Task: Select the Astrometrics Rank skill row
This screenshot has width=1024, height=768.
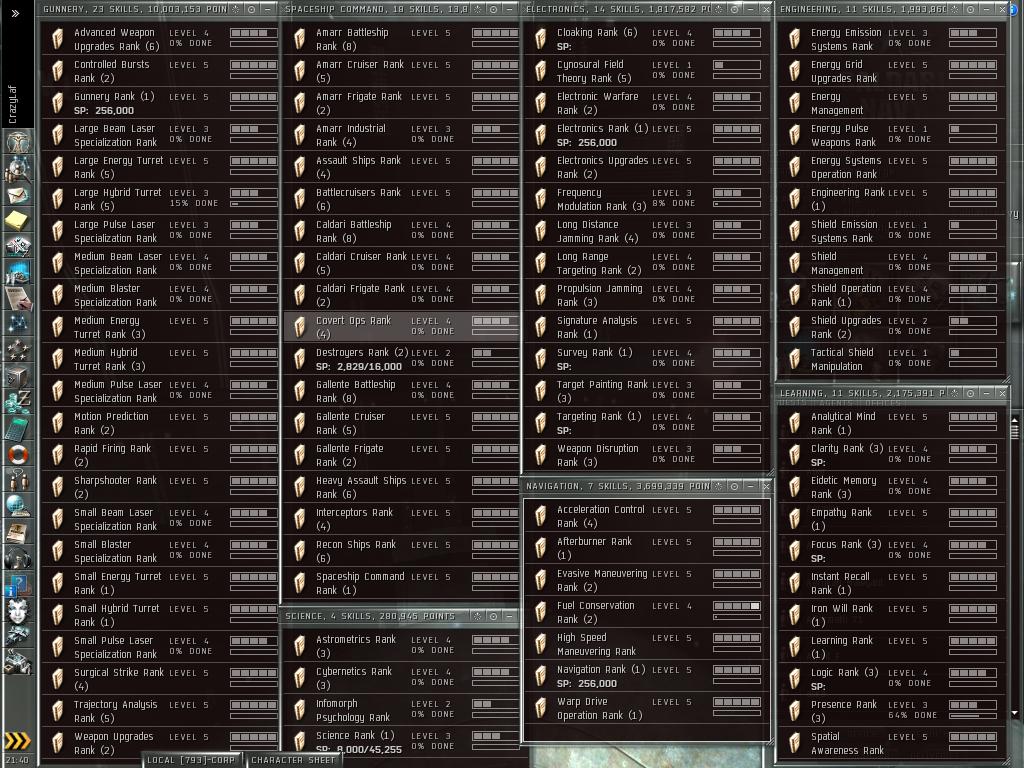Action: tap(402, 647)
